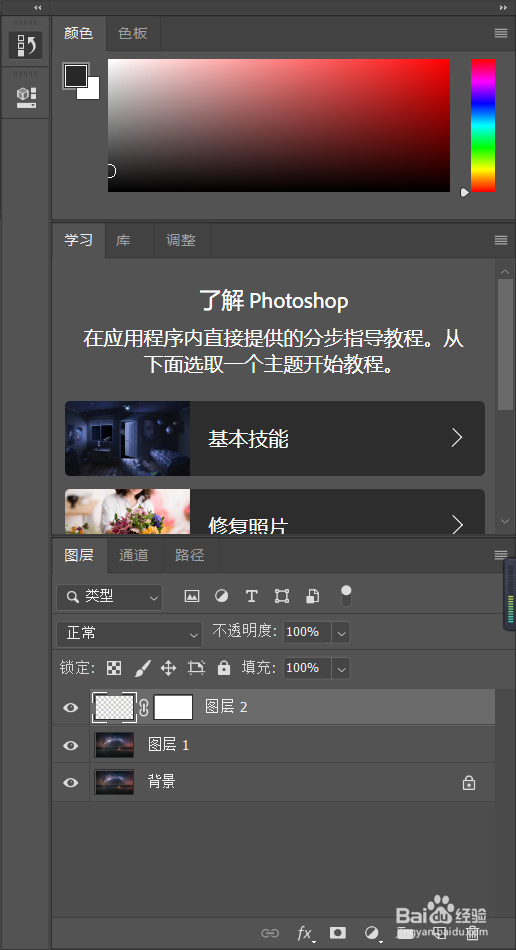The width and height of the screenshot is (516, 950).
Task: Switch to the 路径 tab
Action: [190, 555]
